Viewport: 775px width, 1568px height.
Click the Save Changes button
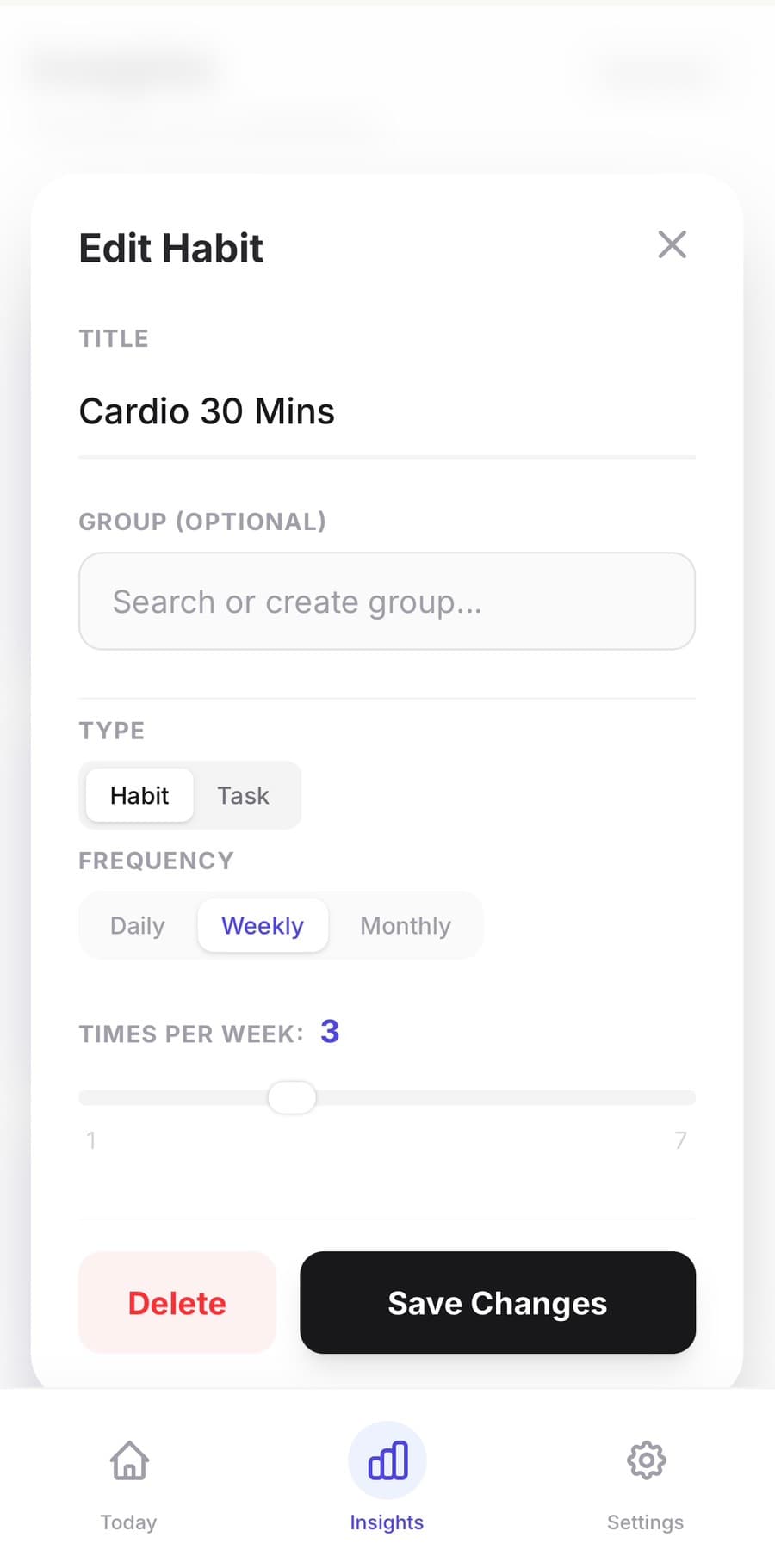pos(498,1303)
